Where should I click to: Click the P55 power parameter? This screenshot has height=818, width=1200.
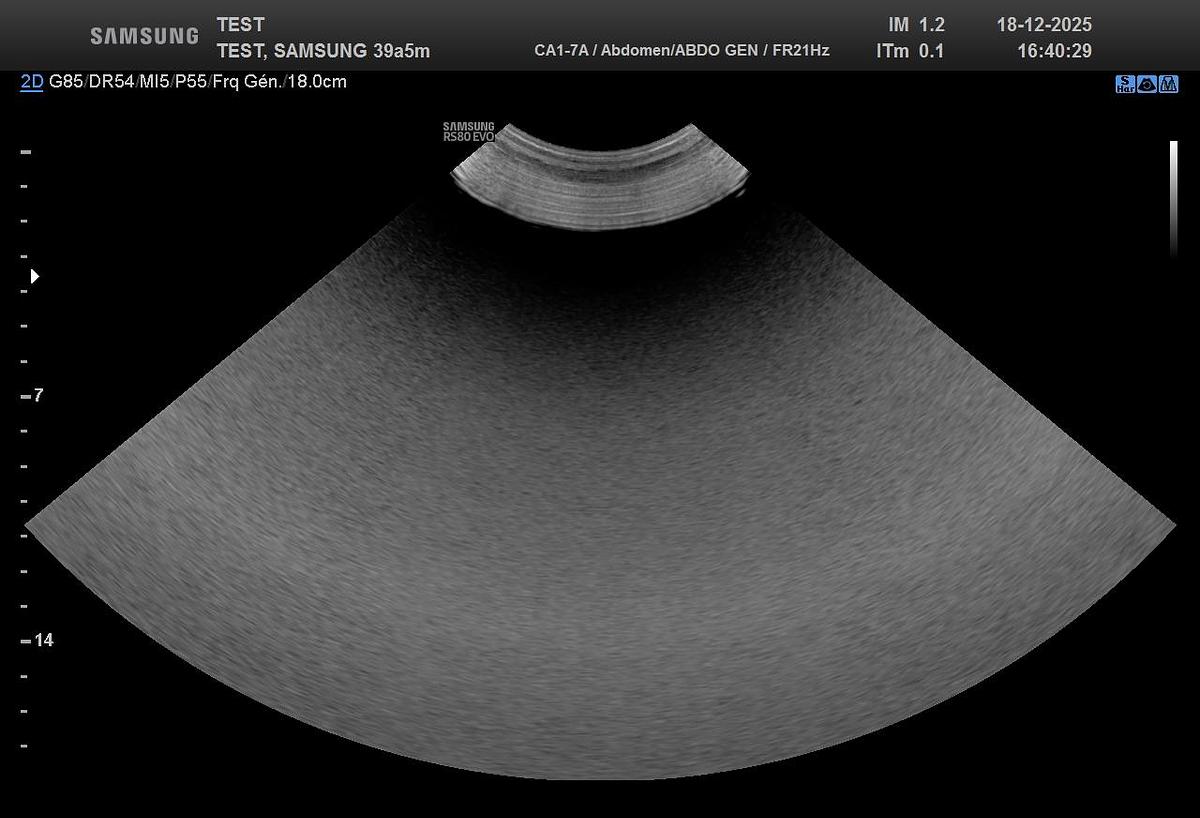193,82
